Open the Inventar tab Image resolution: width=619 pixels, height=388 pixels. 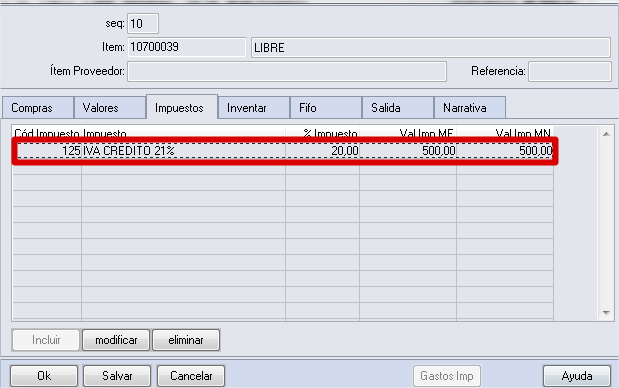[x=254, y=108]
